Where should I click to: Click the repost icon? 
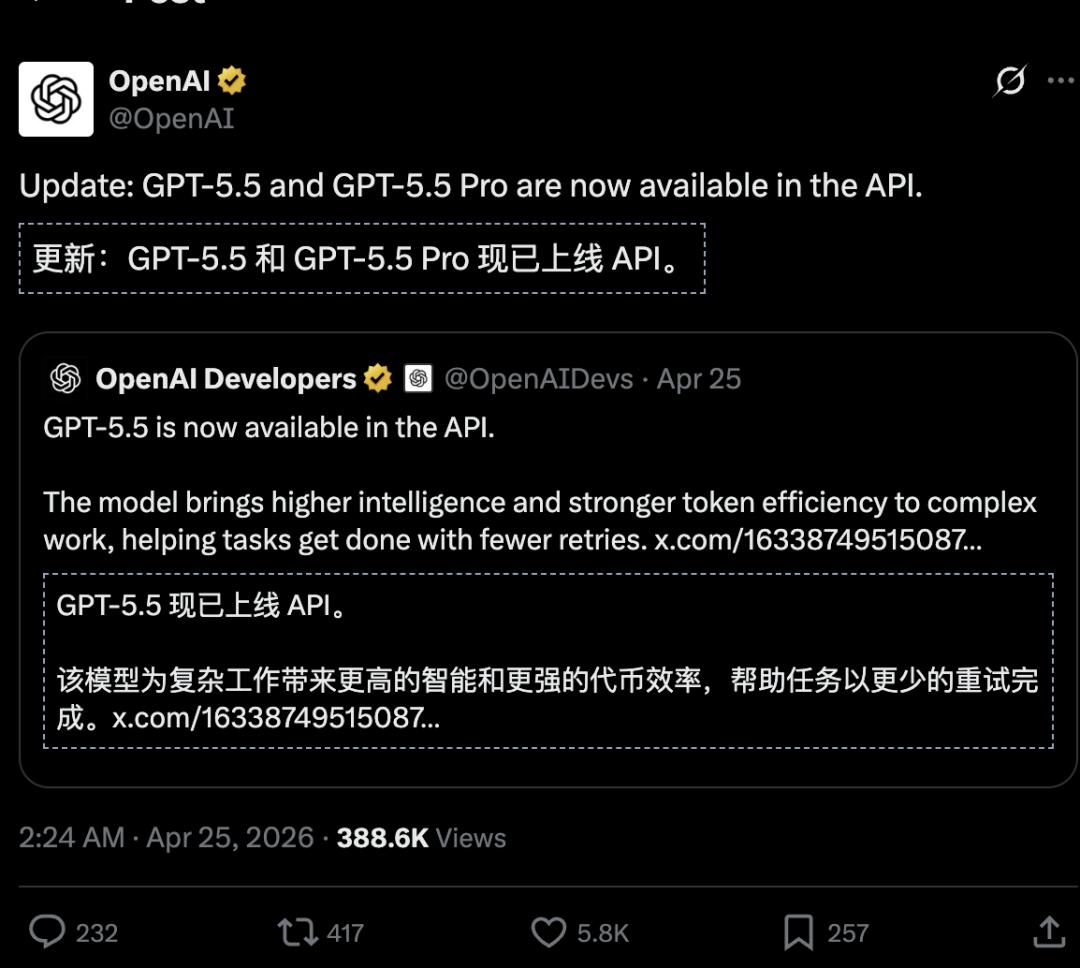[294, 931]
